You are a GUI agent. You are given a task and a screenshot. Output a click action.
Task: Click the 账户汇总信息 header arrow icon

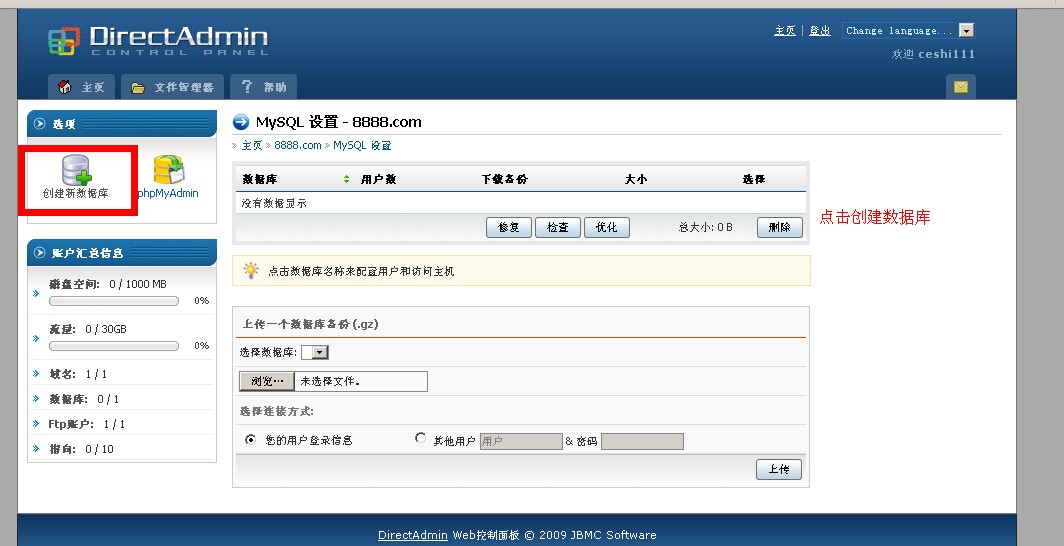point(39,253)
